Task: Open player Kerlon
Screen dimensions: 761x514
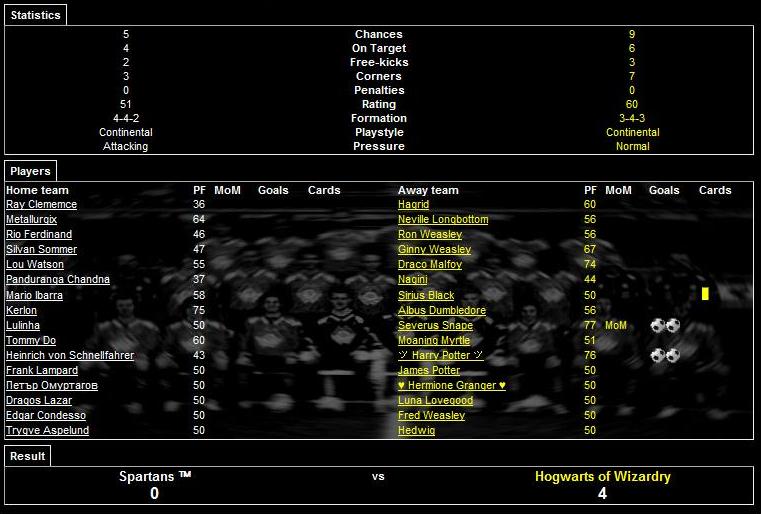Action: (x=21, y=310)
